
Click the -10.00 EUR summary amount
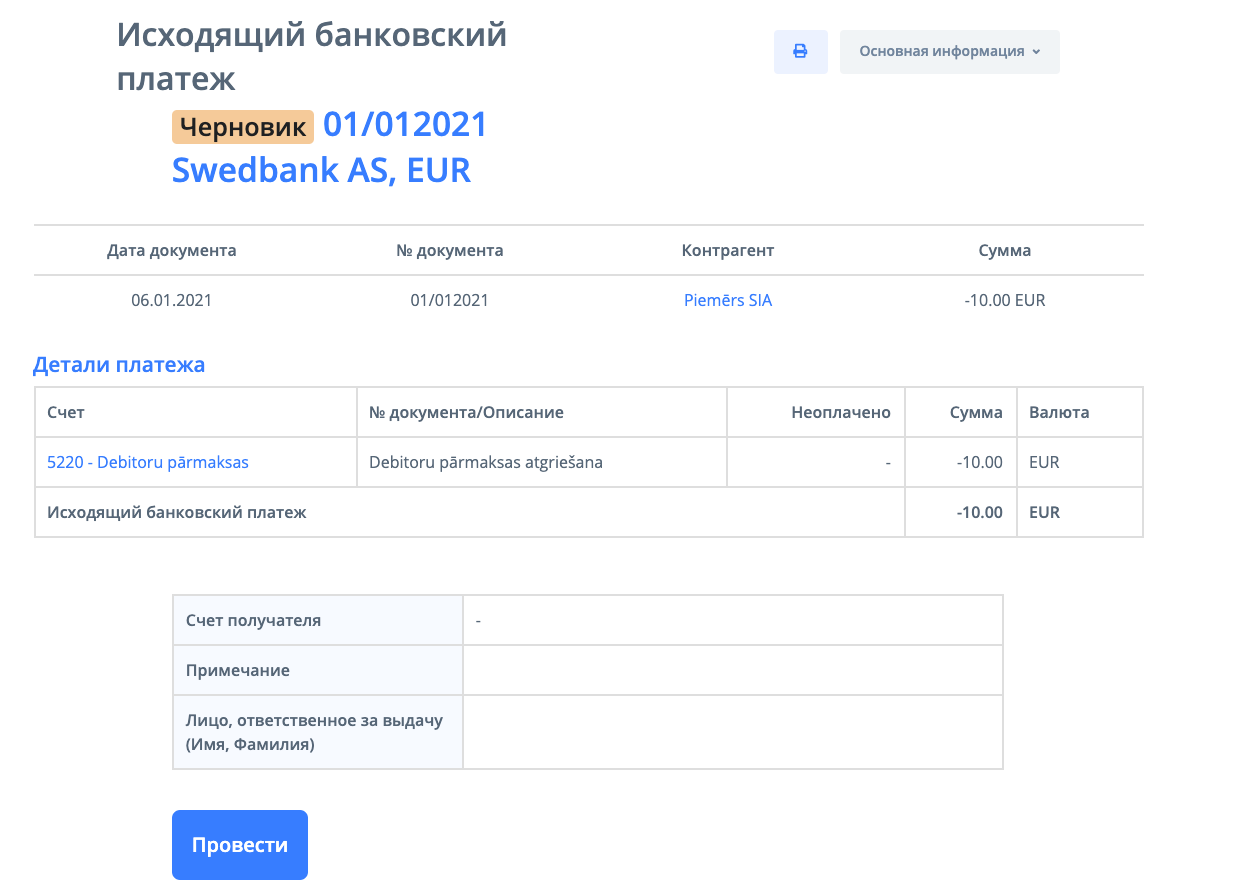[x=1004, y=300]
